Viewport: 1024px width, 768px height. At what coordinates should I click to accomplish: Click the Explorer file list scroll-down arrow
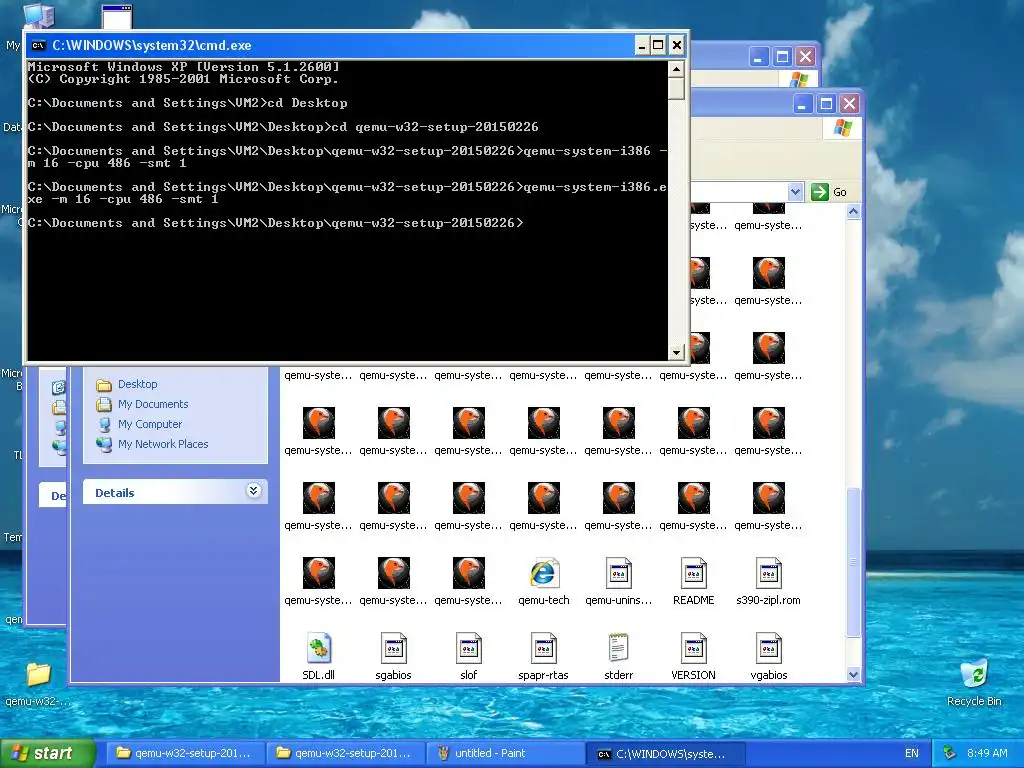tap(853, 675)
